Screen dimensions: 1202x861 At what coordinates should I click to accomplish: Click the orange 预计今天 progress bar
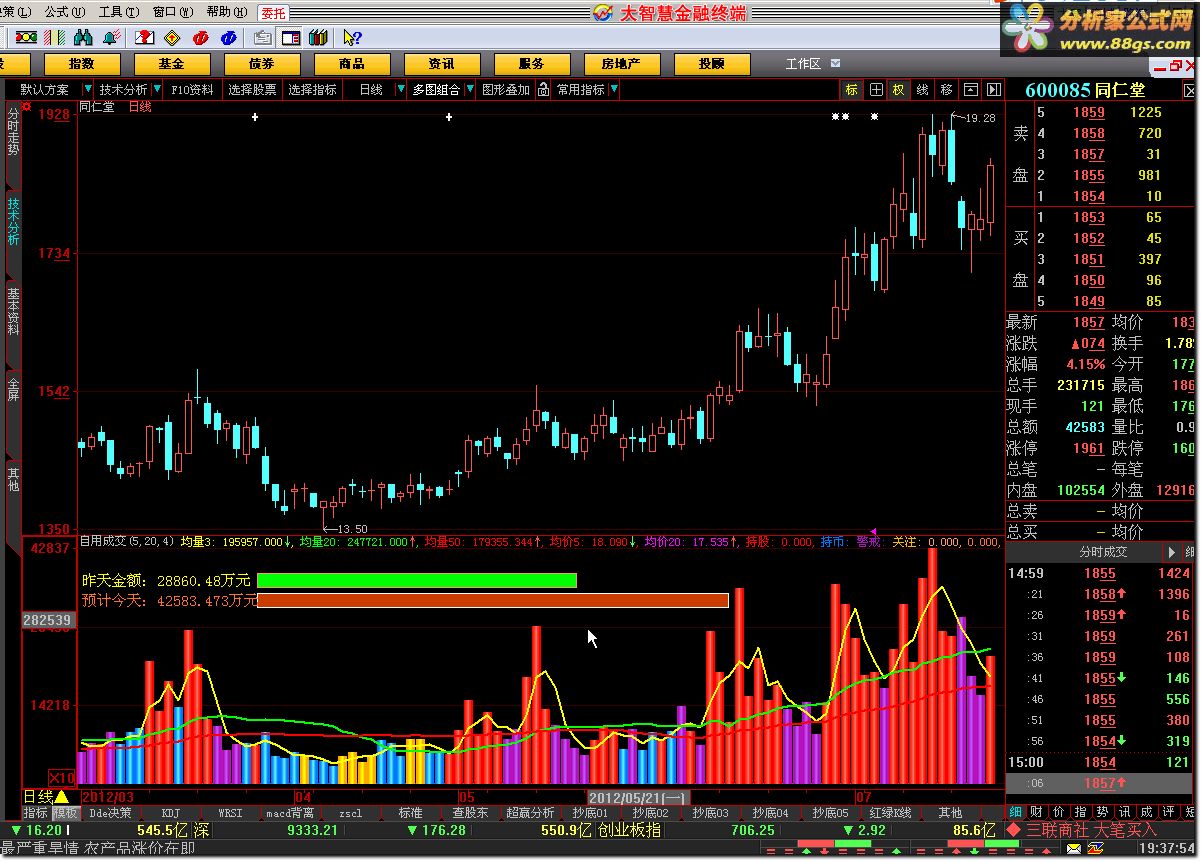pyautogui.click(x=493, y=600)
